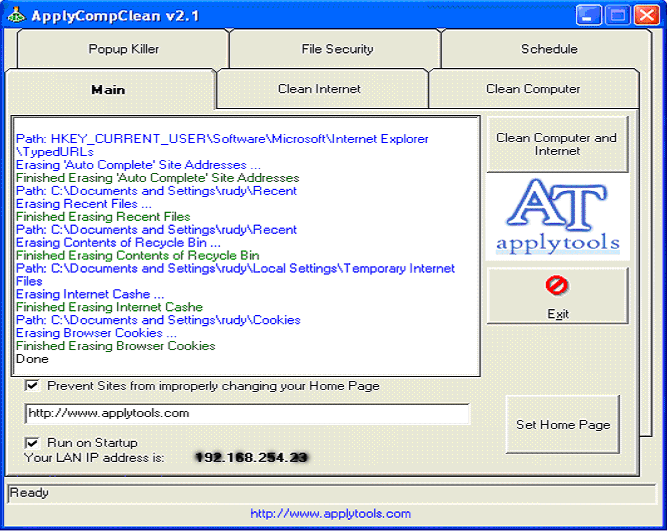
Task: Toggle Prevent Sites from changing Home Page
Action: (x=32, y=386)
